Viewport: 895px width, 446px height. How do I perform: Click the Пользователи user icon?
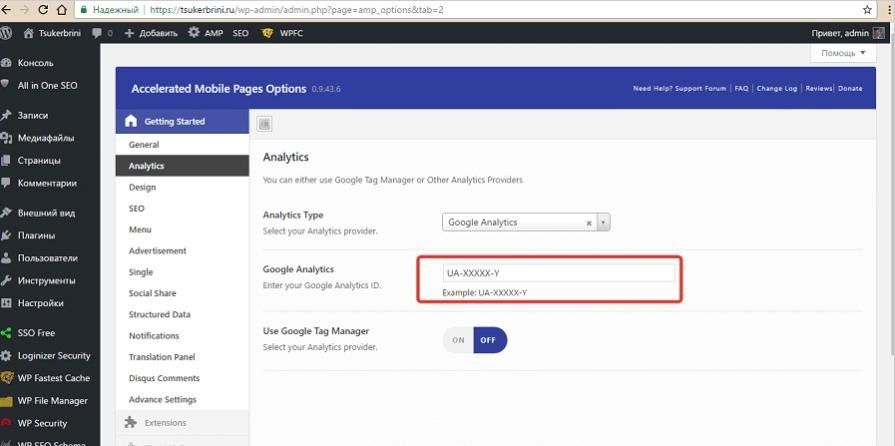tap(6, 258)
